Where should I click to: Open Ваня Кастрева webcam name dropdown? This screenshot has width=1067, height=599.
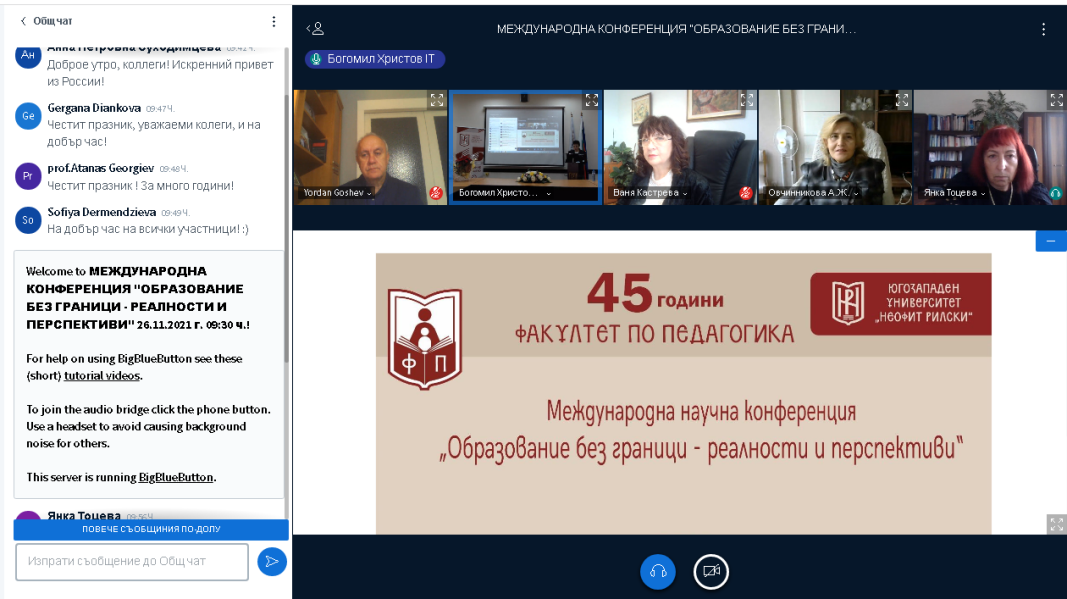click(x=650, y=193)
